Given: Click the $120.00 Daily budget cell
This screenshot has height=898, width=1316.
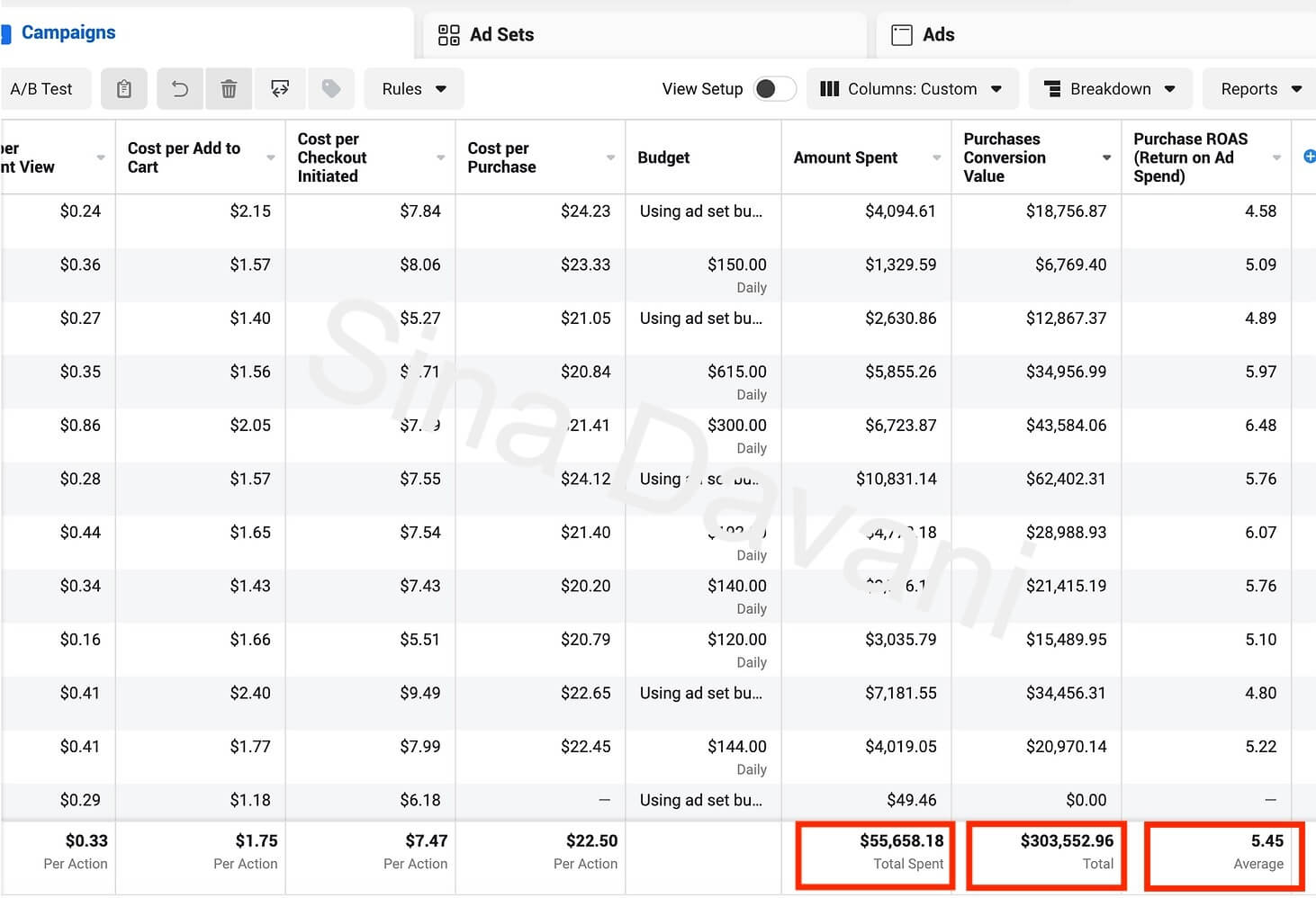Looking at the screenshot, I should [x=736, y=650].
